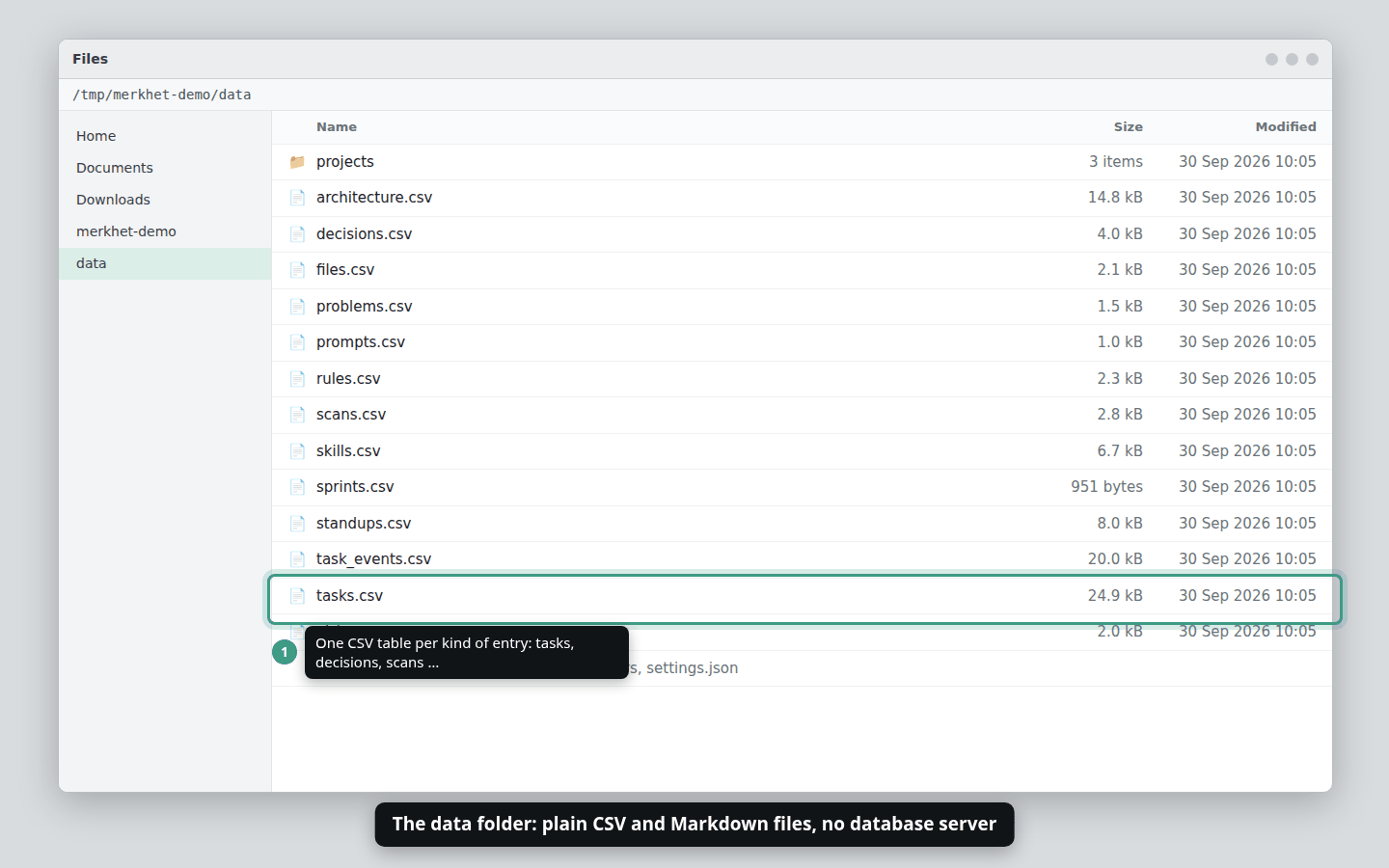1389x868 pixels.
Task: Open Documents in the sidebar
Action: coord(165,168)
